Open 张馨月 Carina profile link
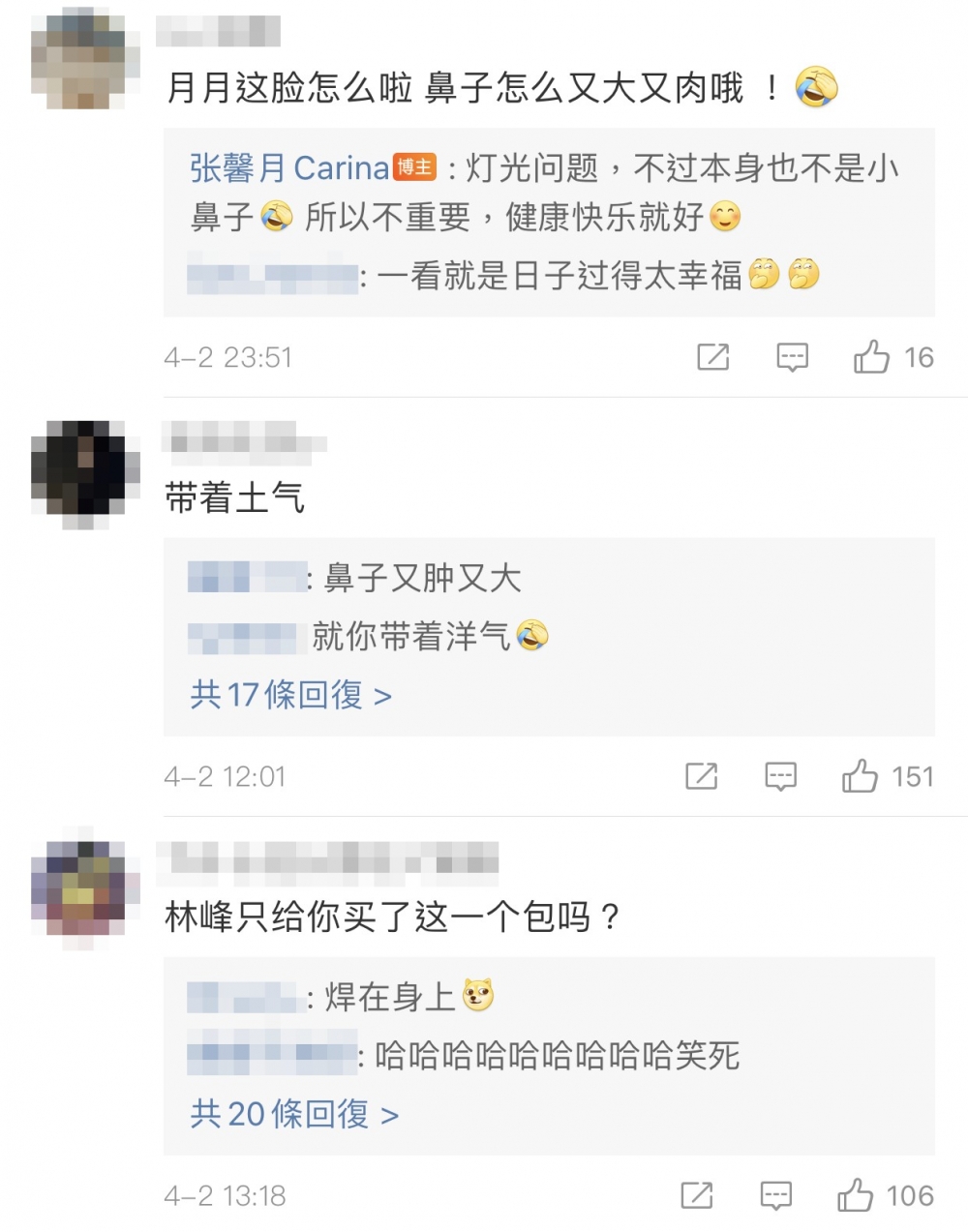This screenshot has height=1232, width=968. (288, 168)
